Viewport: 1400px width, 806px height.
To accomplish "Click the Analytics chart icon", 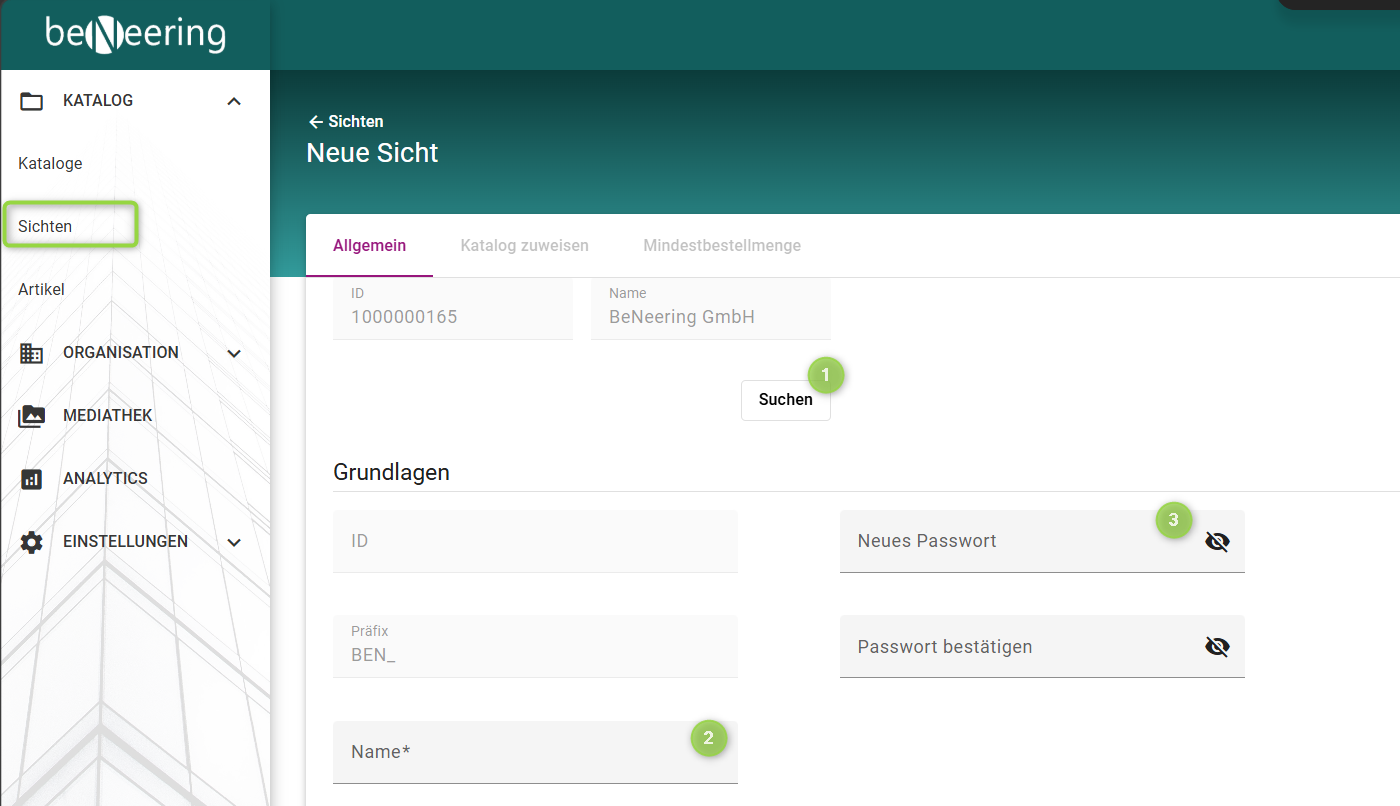I will point(32,479).
